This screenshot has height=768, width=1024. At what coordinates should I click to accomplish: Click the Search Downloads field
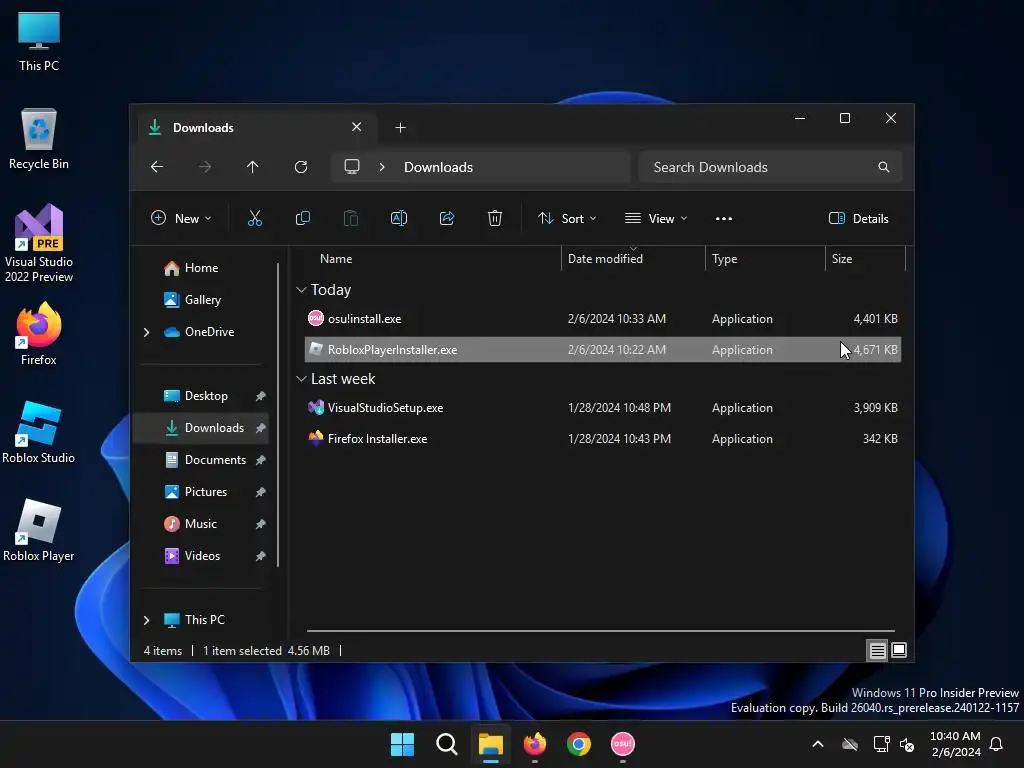(x=771, y=167)
